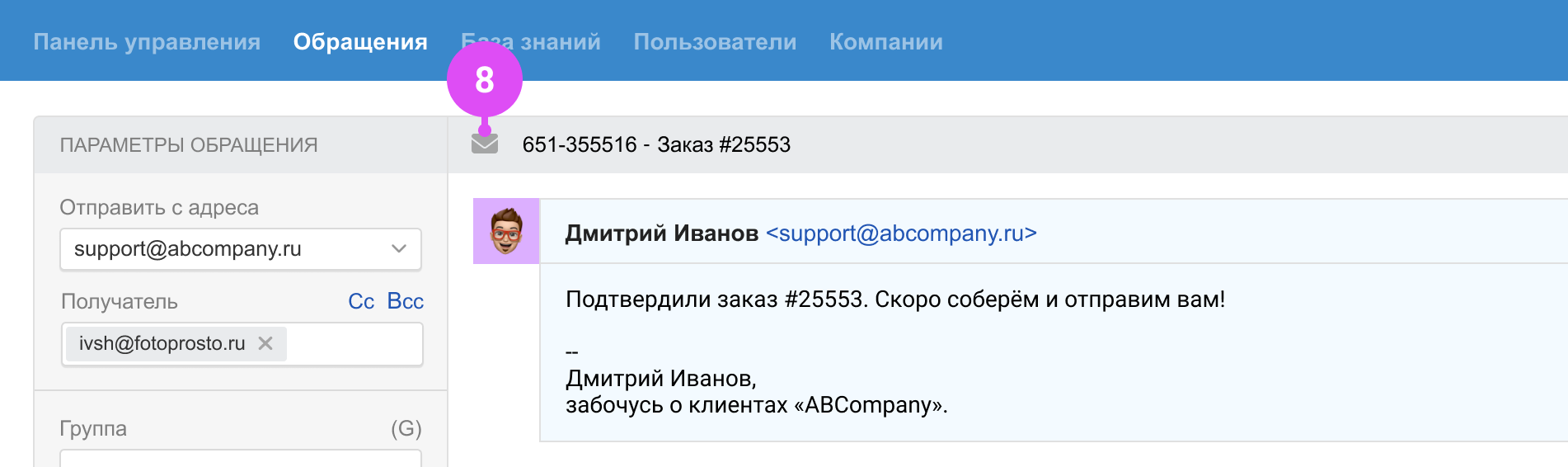Click the envelope icon beside the ticket title
This screenshot has width=1568, height=467.
[485, 144]
